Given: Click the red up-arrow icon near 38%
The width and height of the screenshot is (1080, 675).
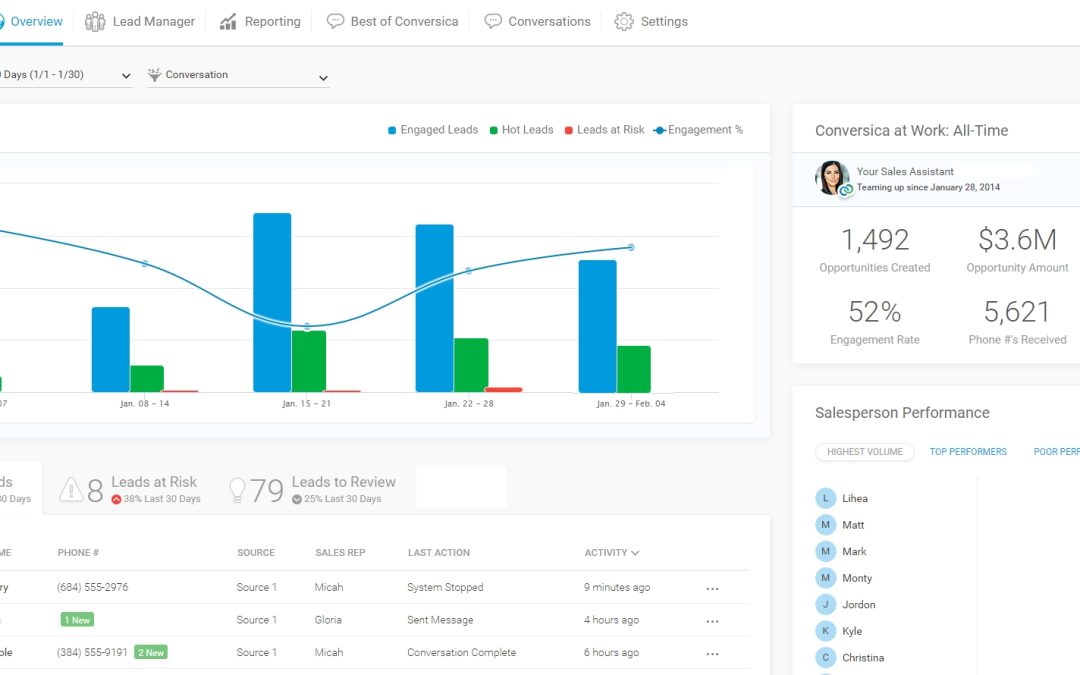Looking at the screenshot, I should (116, 499).
